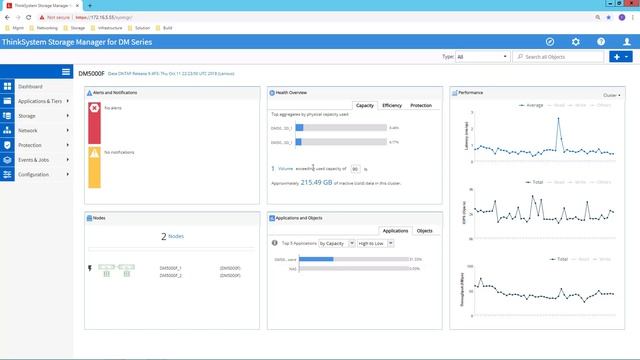Open the settings gear in blue header
Screen dimensions: 640x360
[576, 42]
